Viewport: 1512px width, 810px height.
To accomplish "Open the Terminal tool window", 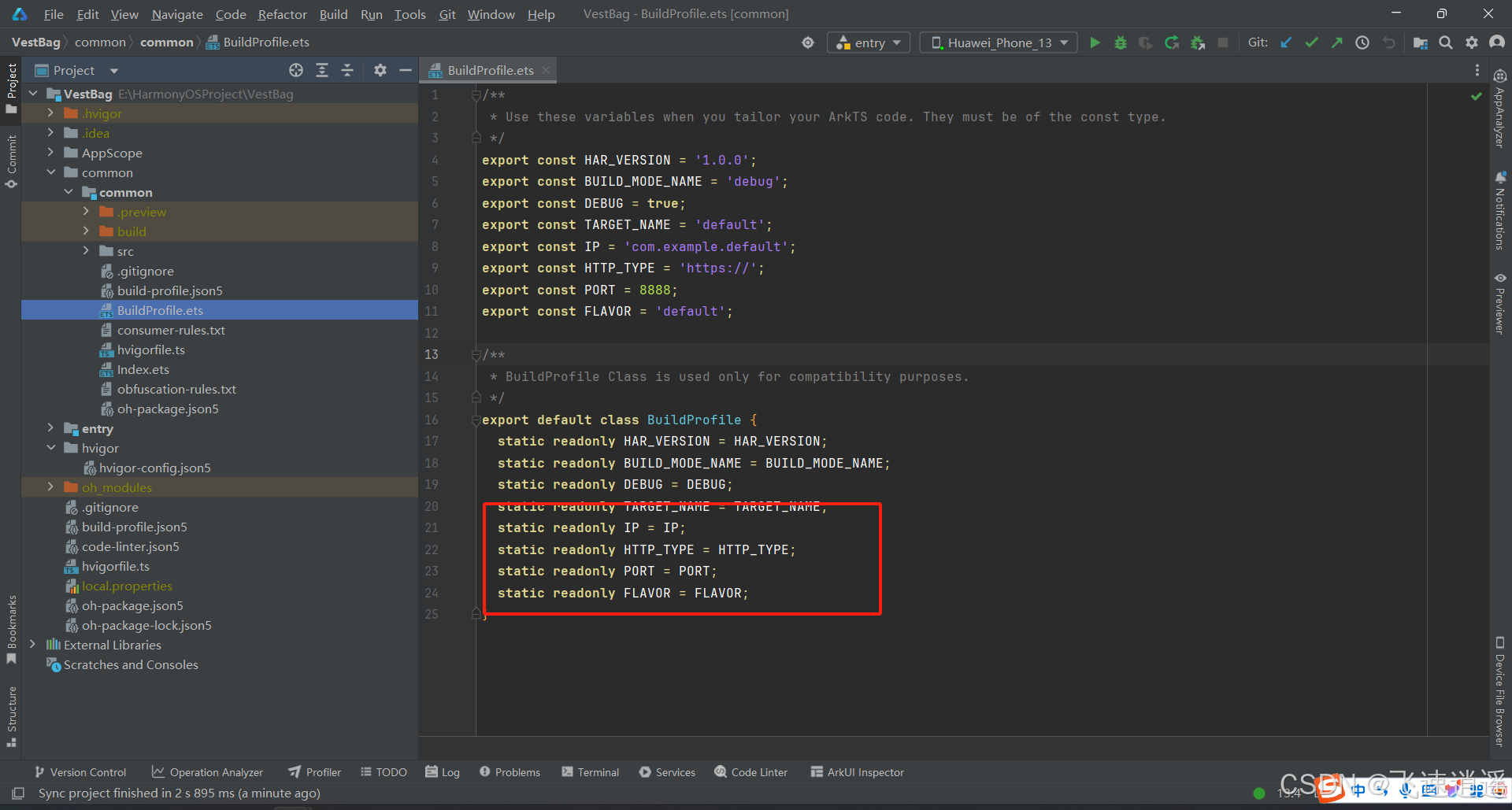I will (x=590, y=772).
